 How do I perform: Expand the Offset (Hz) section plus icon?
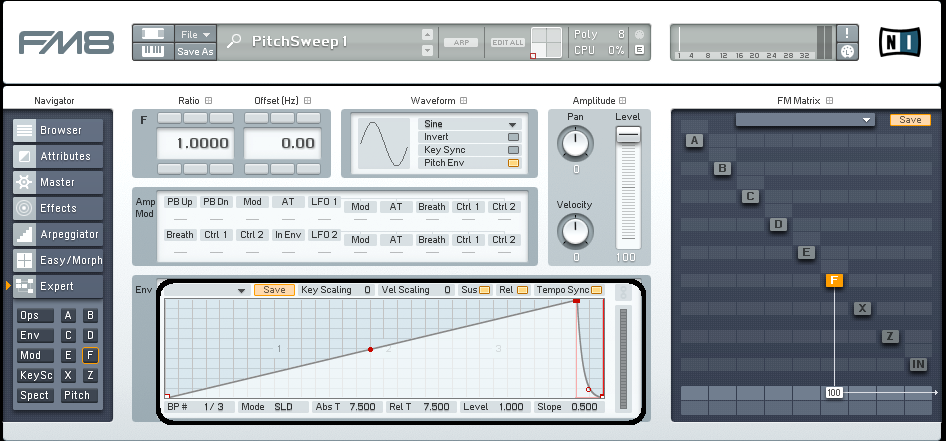click(x=307, y=101)
